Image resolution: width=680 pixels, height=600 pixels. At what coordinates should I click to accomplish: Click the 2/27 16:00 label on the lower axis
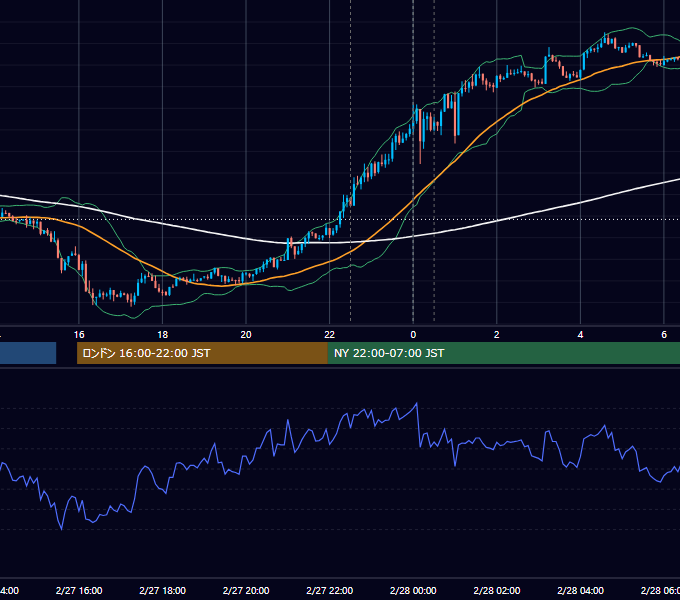79,590
